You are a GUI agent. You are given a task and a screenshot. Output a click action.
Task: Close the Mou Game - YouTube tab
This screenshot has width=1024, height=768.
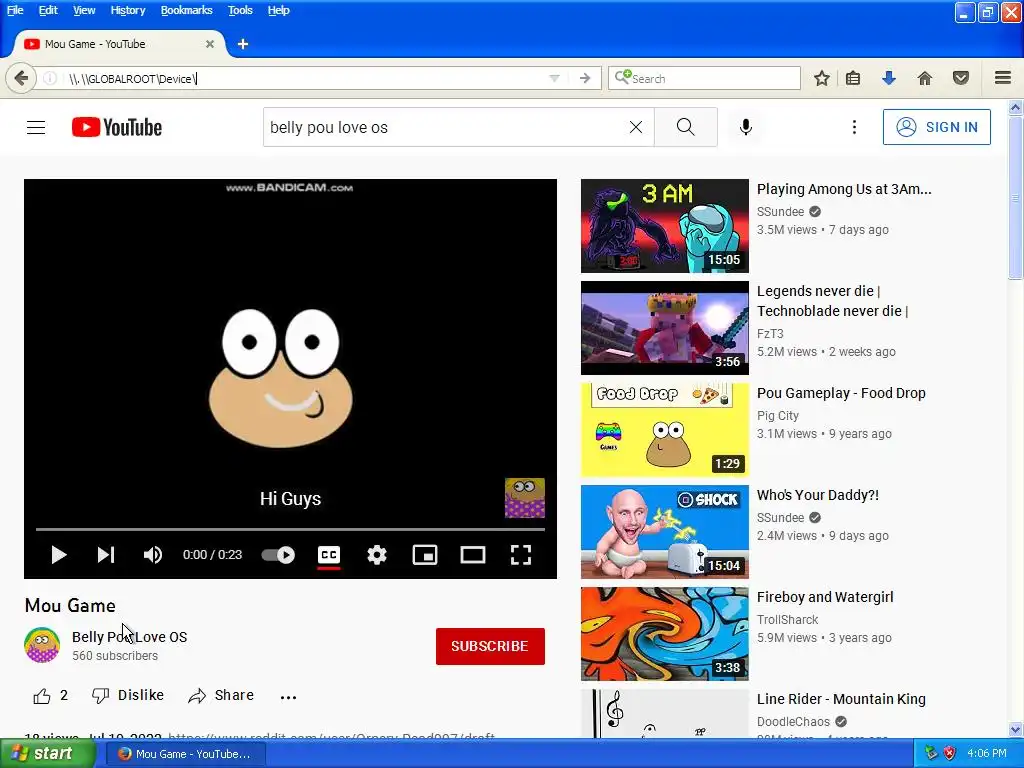click(210, 44)
